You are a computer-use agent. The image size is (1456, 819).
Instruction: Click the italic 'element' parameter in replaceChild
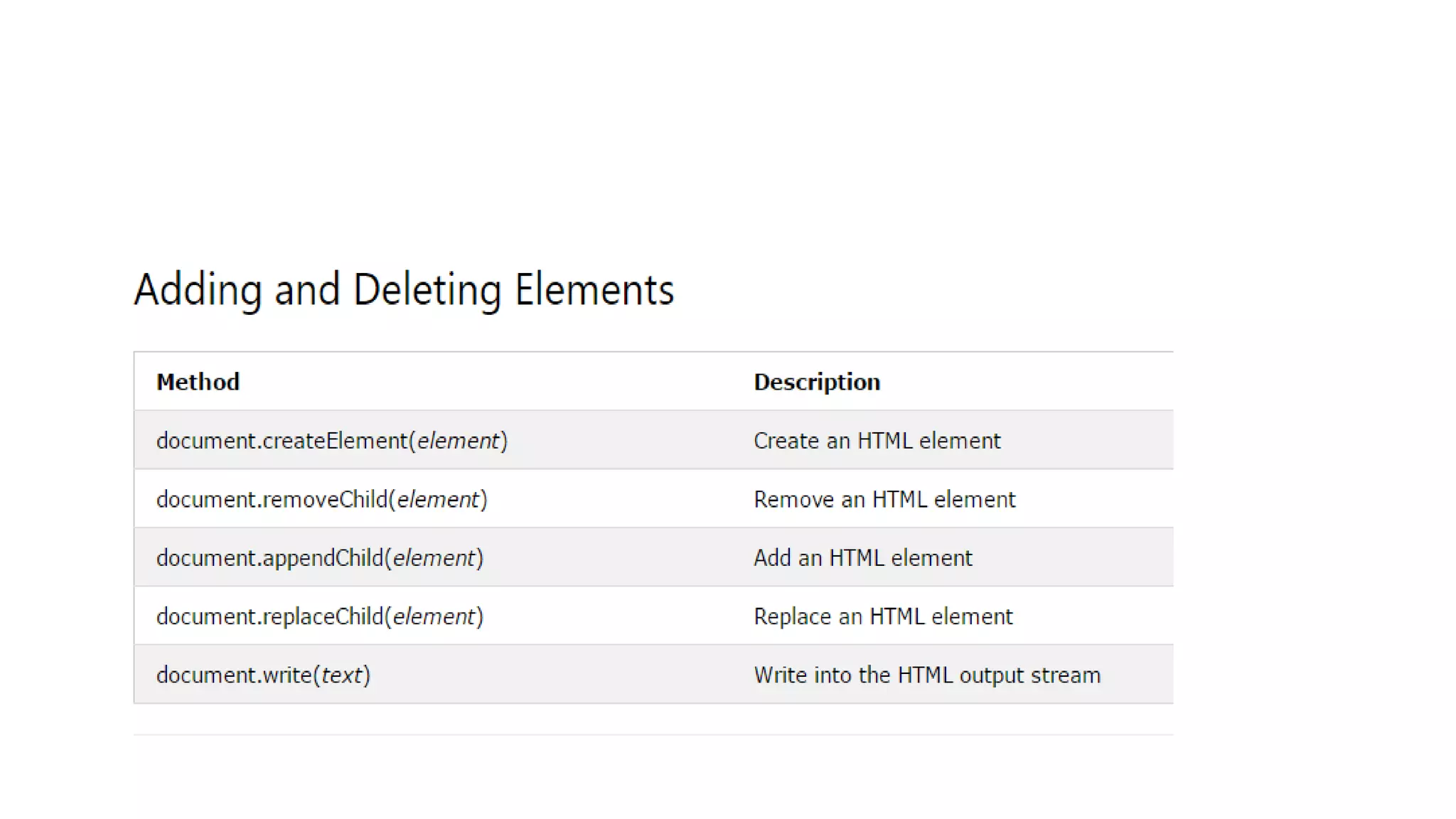434,616
